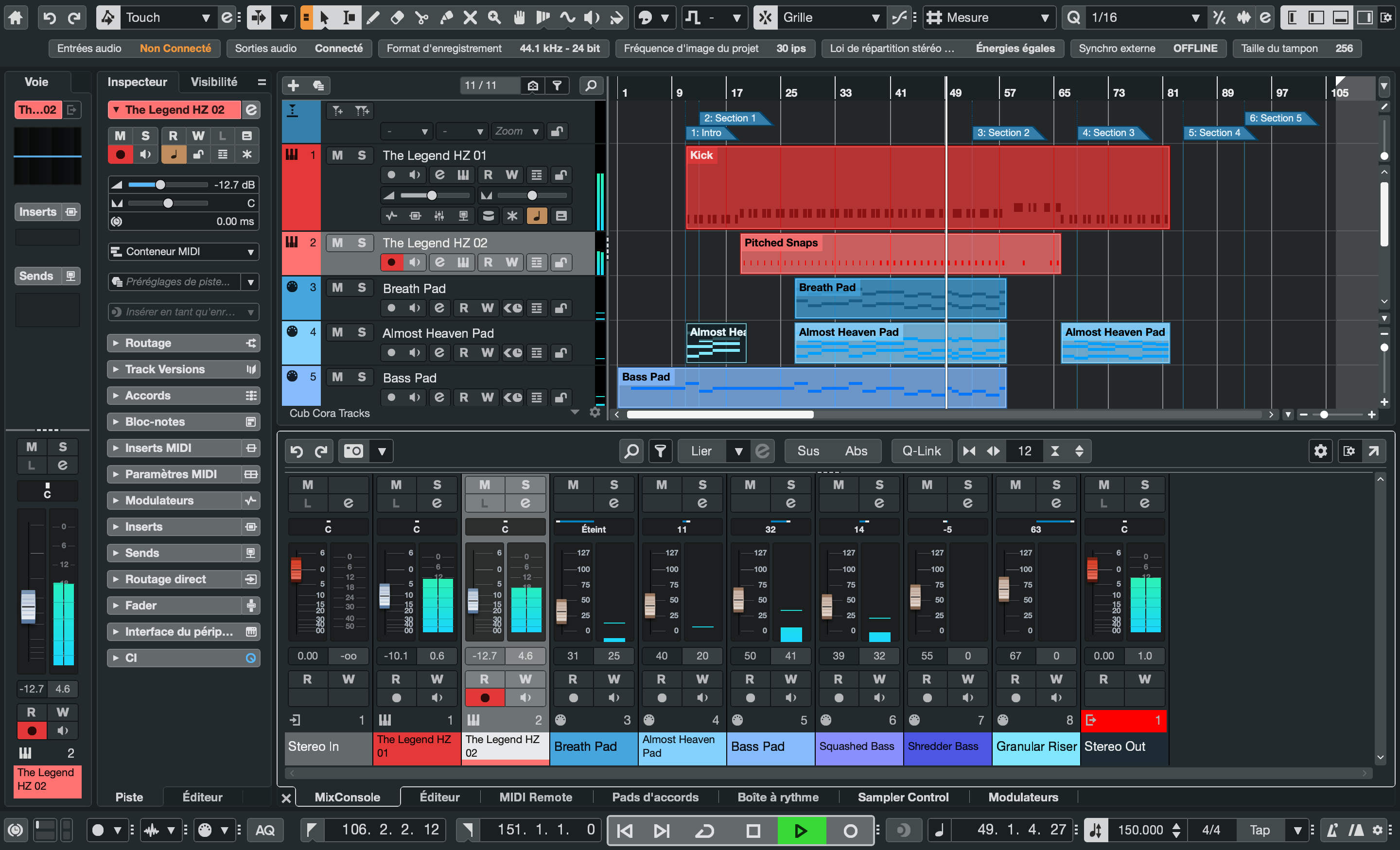Undo with the top toolbar arrow
Screen dimensions: 1400x850
(x=50, y=17)
